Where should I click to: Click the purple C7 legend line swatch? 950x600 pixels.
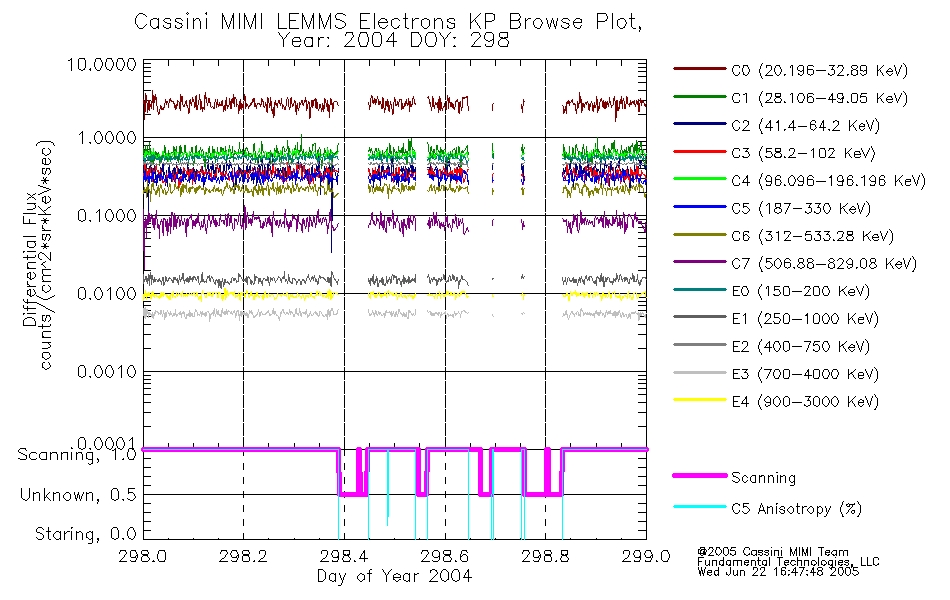pyautogui.click(x=699, y=262)
